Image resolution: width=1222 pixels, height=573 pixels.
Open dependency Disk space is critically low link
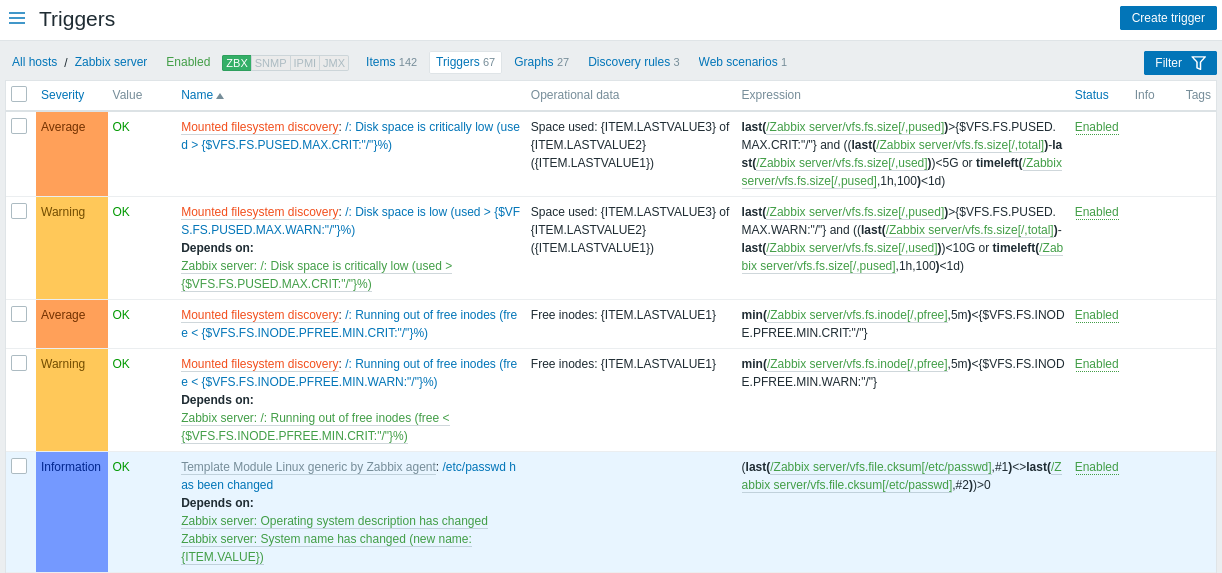[316, 275]
